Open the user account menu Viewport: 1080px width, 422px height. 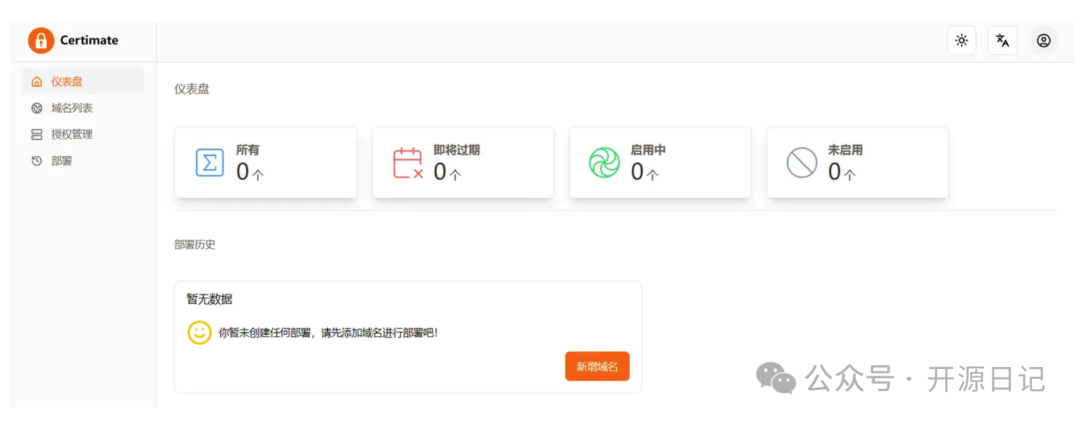click(x=1043, y=41)
